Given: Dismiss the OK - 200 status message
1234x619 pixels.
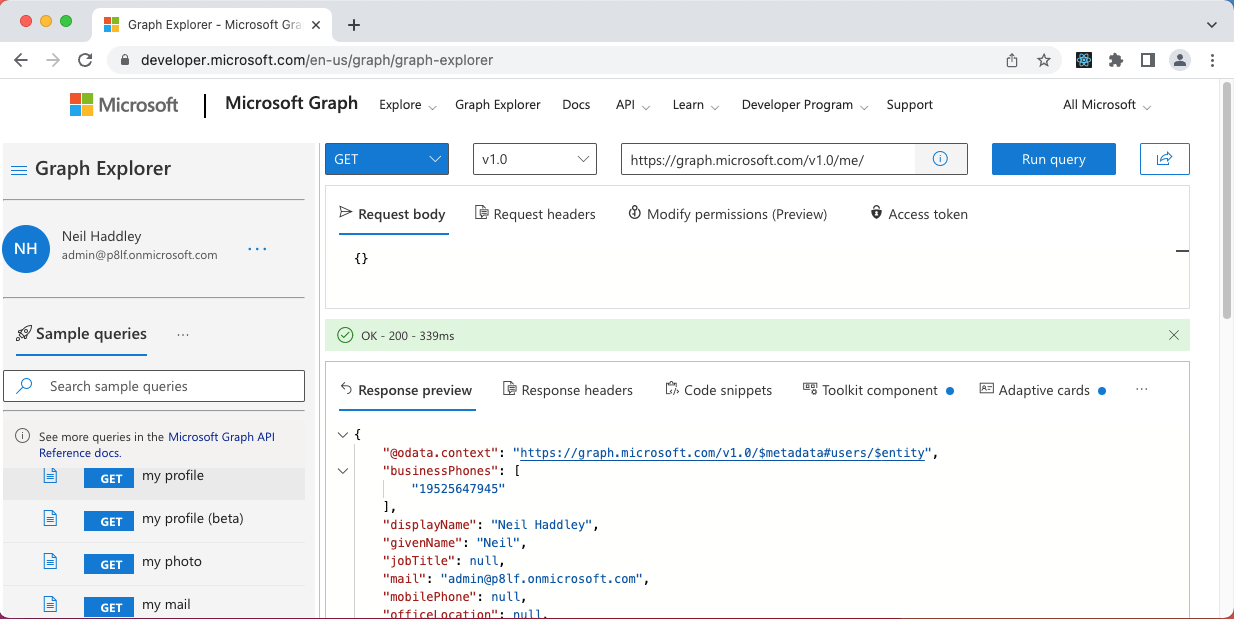Looking at the screenshot, I should pyautogui.click(x=1174, y=335).
